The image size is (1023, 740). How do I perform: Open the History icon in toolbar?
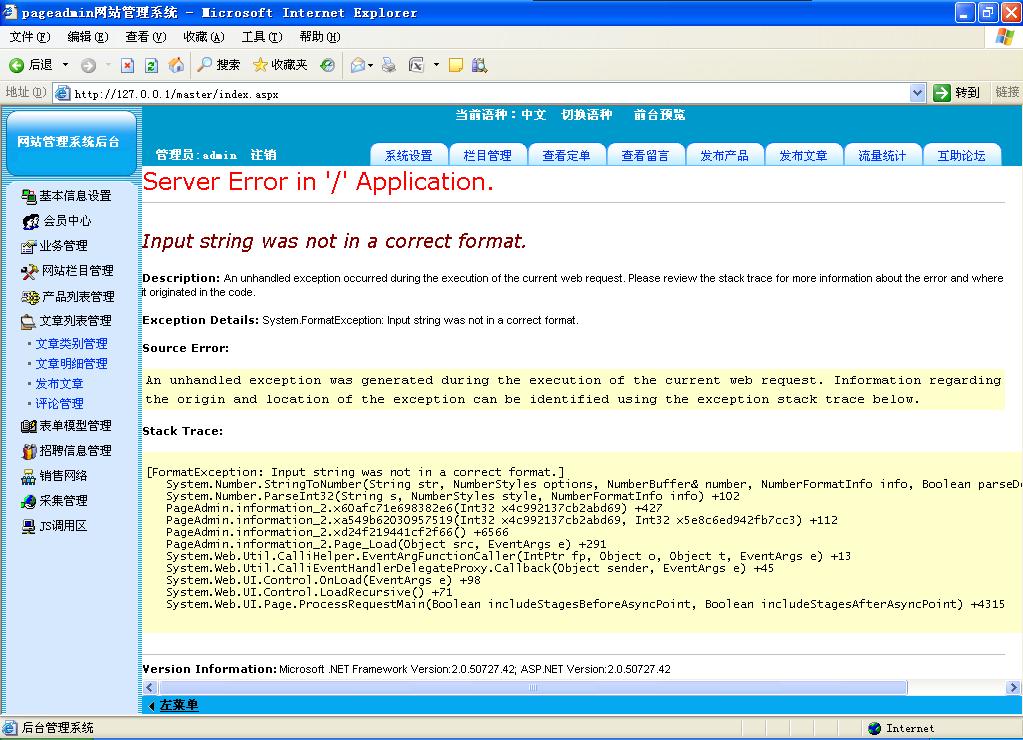(327, 65)
